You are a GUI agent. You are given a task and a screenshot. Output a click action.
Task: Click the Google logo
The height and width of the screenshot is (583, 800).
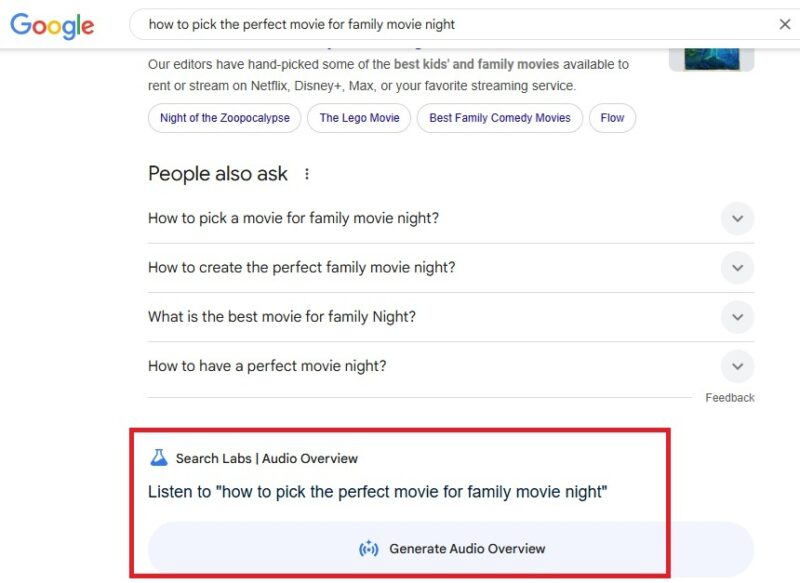[x=52, y=26]
